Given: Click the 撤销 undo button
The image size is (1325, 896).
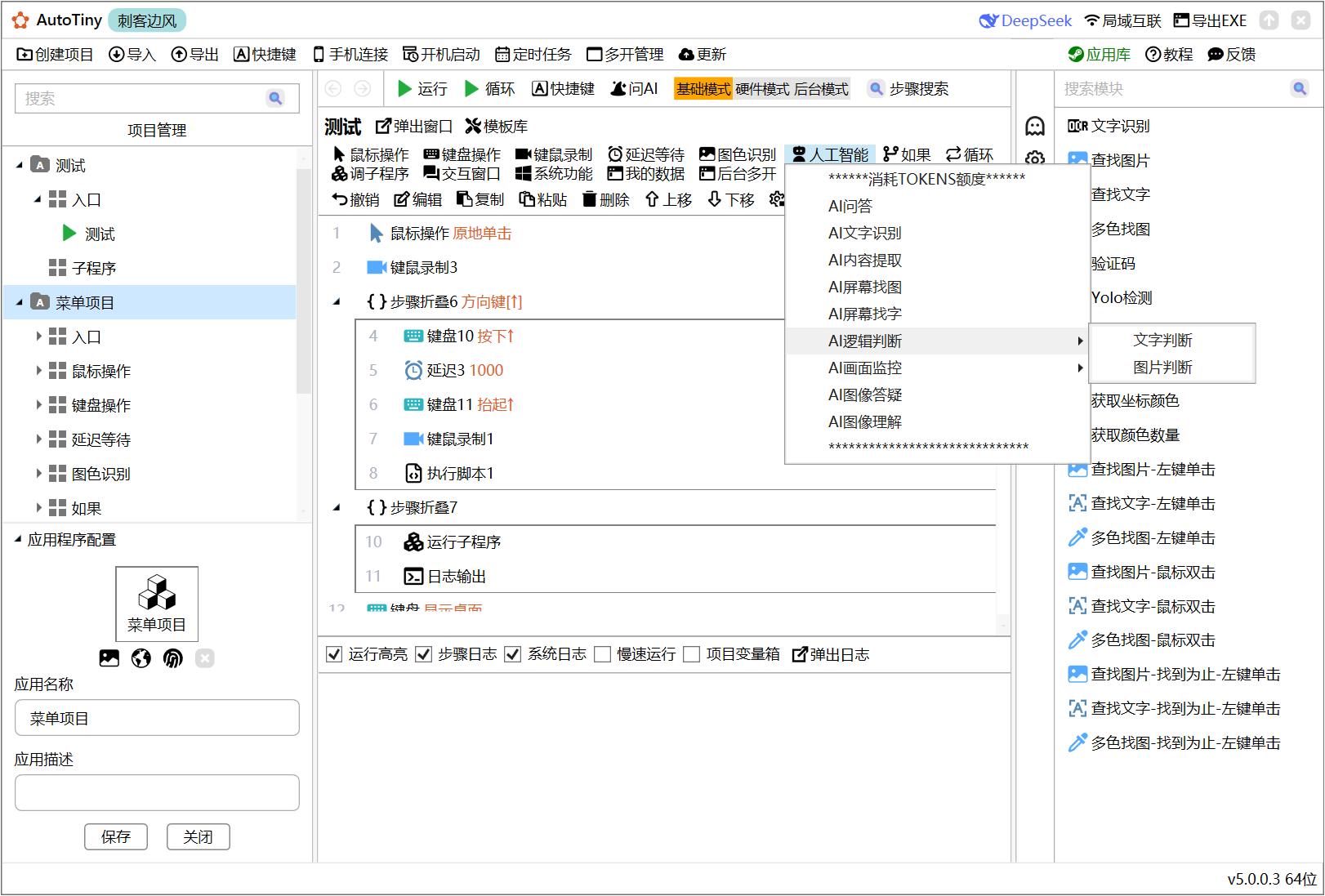Looking at the screenshot, I should pos(356,200).
